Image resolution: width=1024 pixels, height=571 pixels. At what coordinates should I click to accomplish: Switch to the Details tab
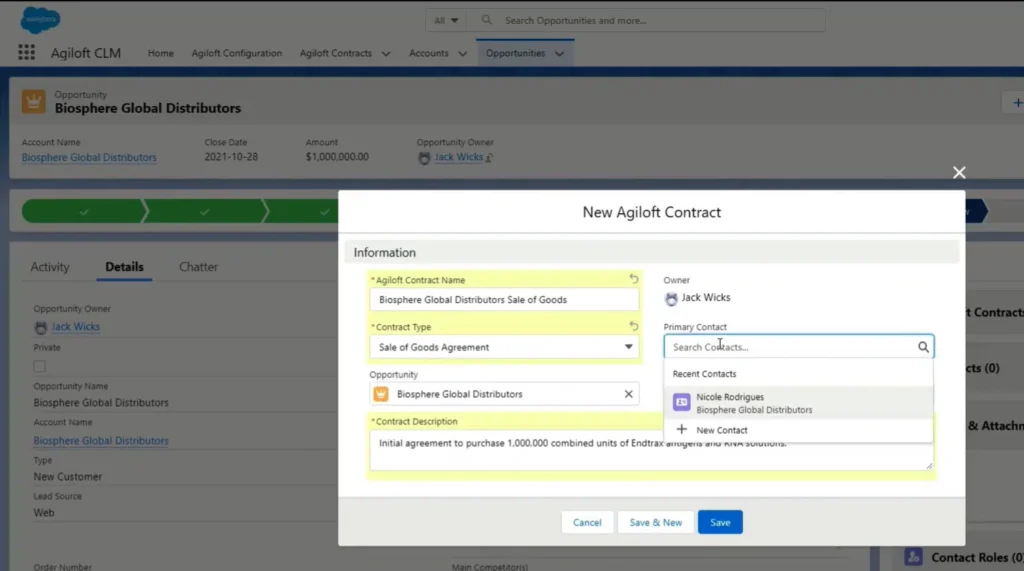tap(124, 267)
